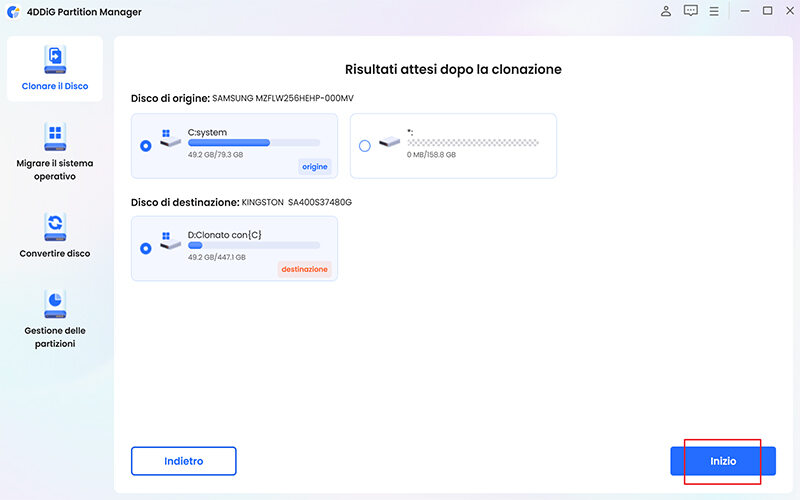Open the user account icon
Viewport: 800px width, 500px height.
point(666,11)
